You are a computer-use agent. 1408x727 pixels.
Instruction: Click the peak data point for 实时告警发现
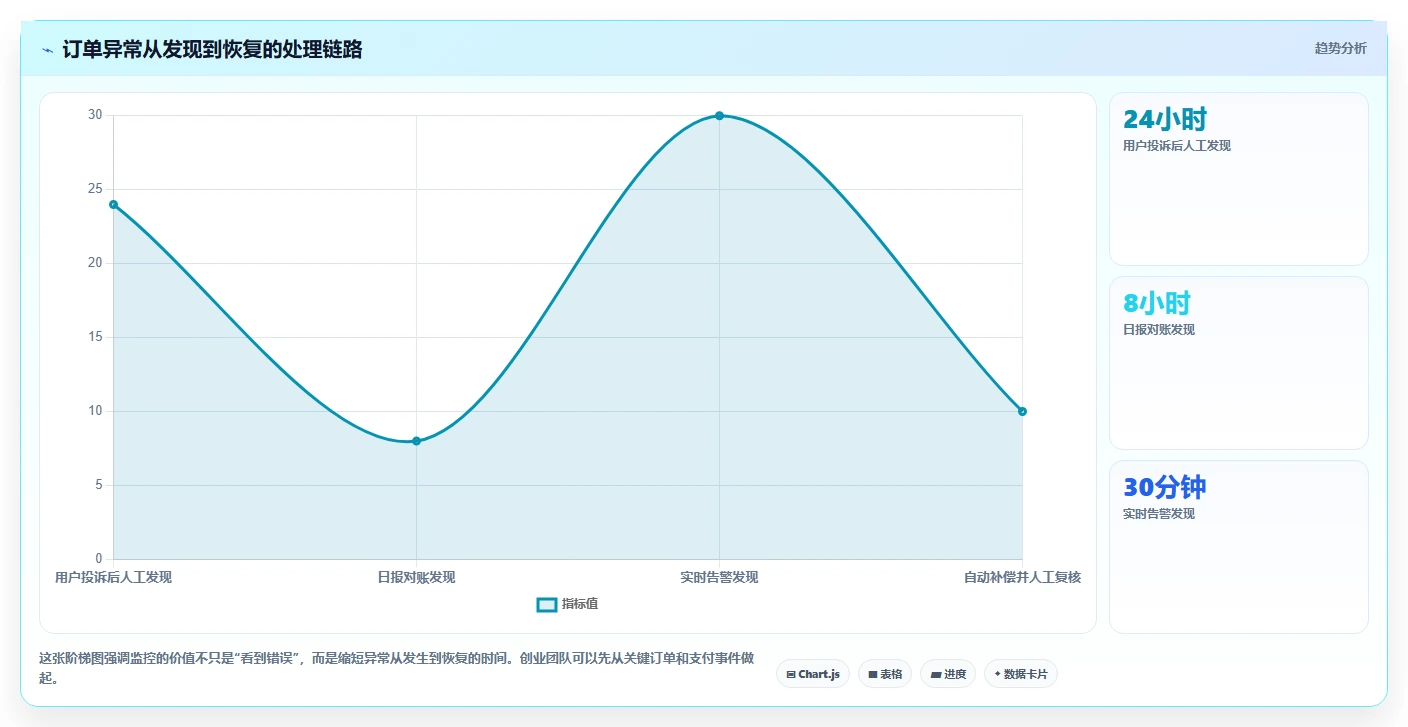(719, 116)
